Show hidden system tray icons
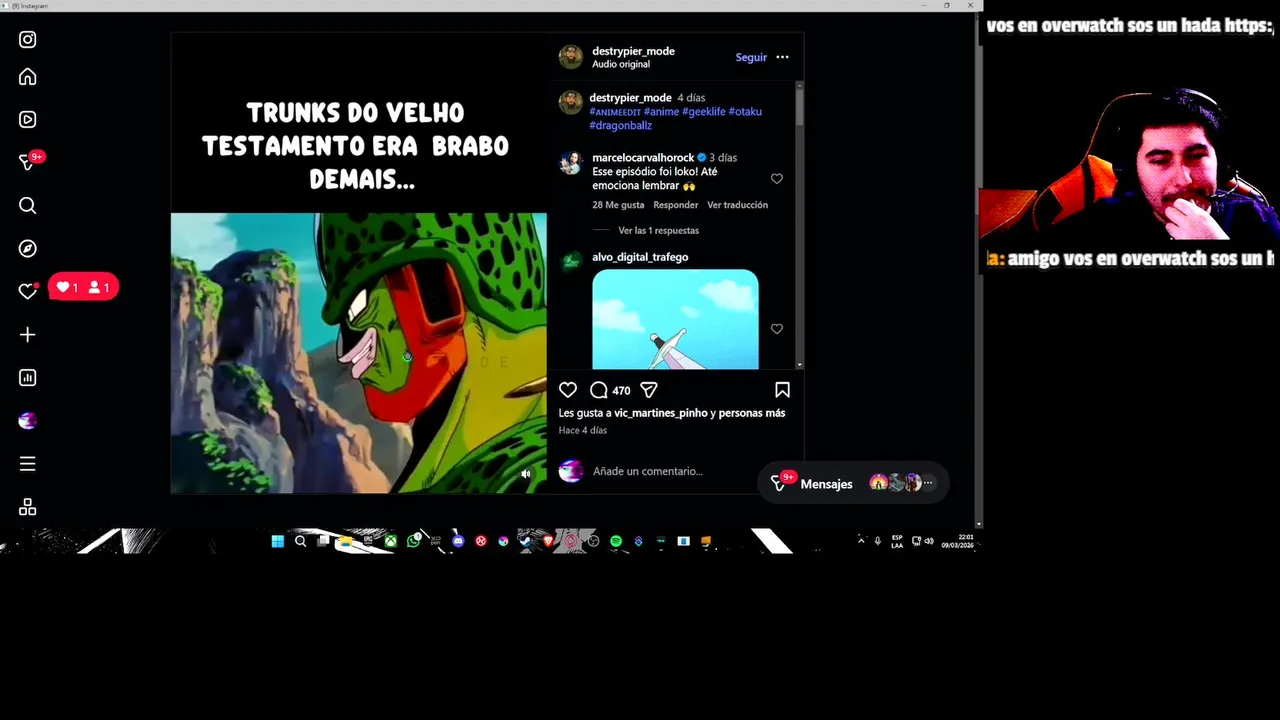1280x720 pixels. pos(861,541)
